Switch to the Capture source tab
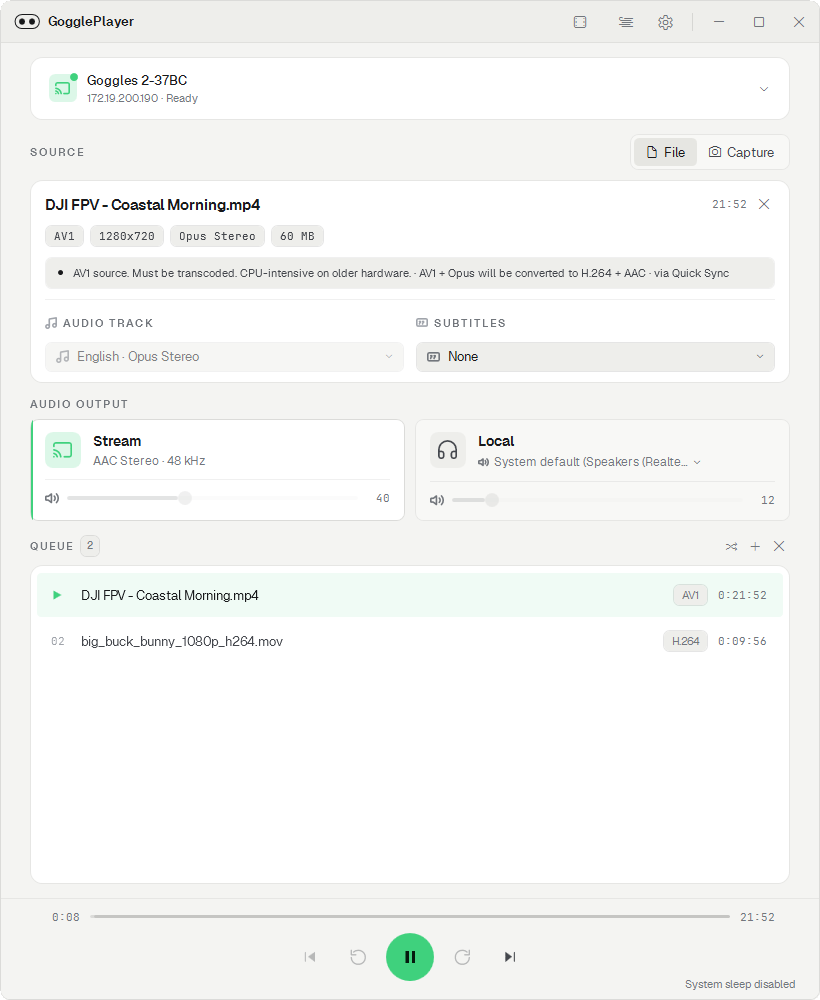 click(741, 152)
